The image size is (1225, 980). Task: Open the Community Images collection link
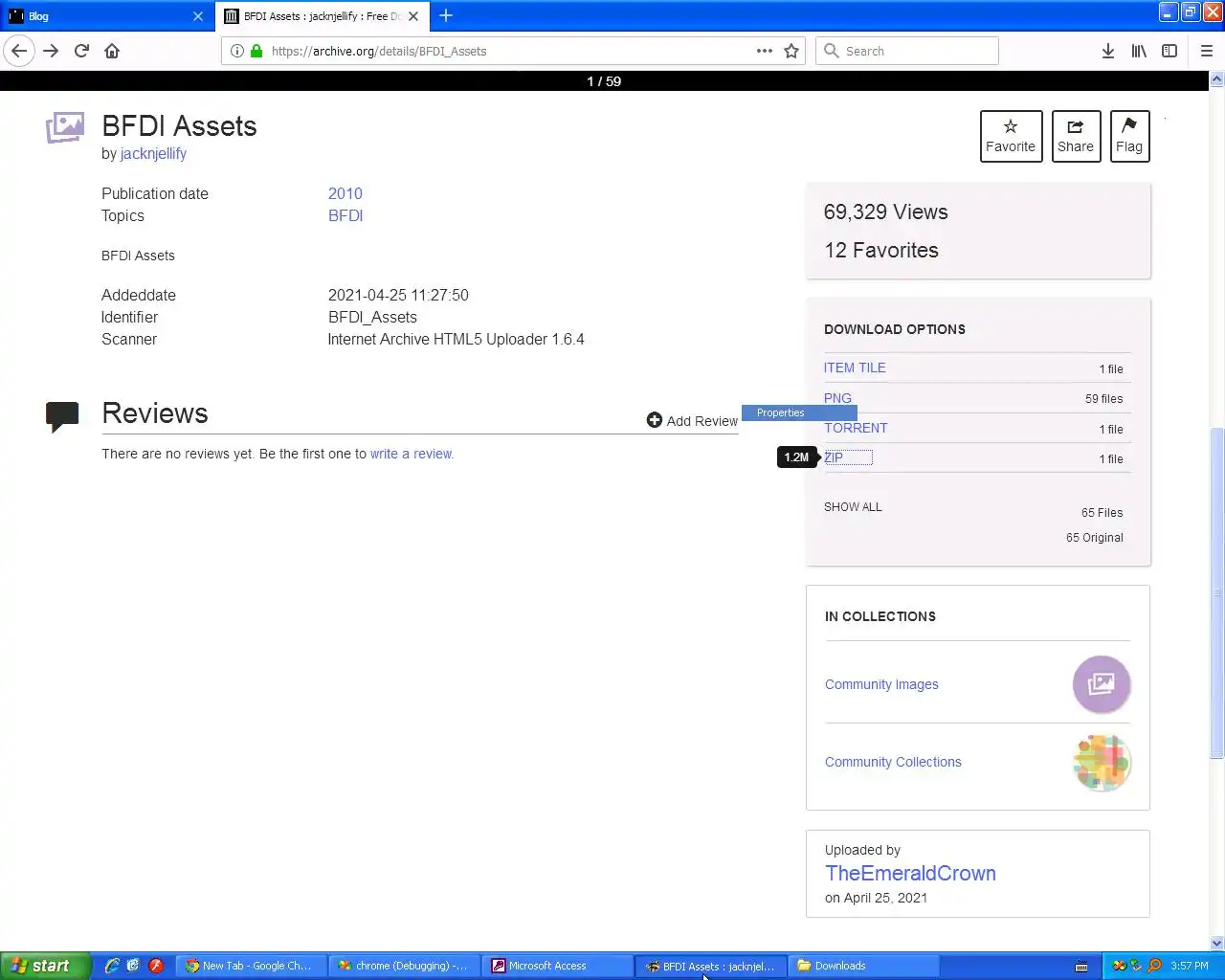pyautogui.click(x=881, y=684)
